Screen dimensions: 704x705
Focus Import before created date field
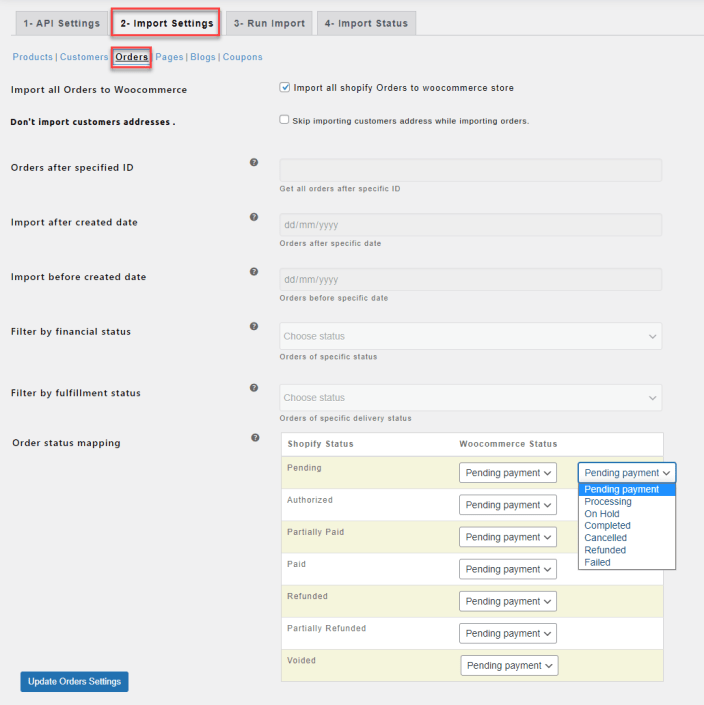click(x=470, y=279)
